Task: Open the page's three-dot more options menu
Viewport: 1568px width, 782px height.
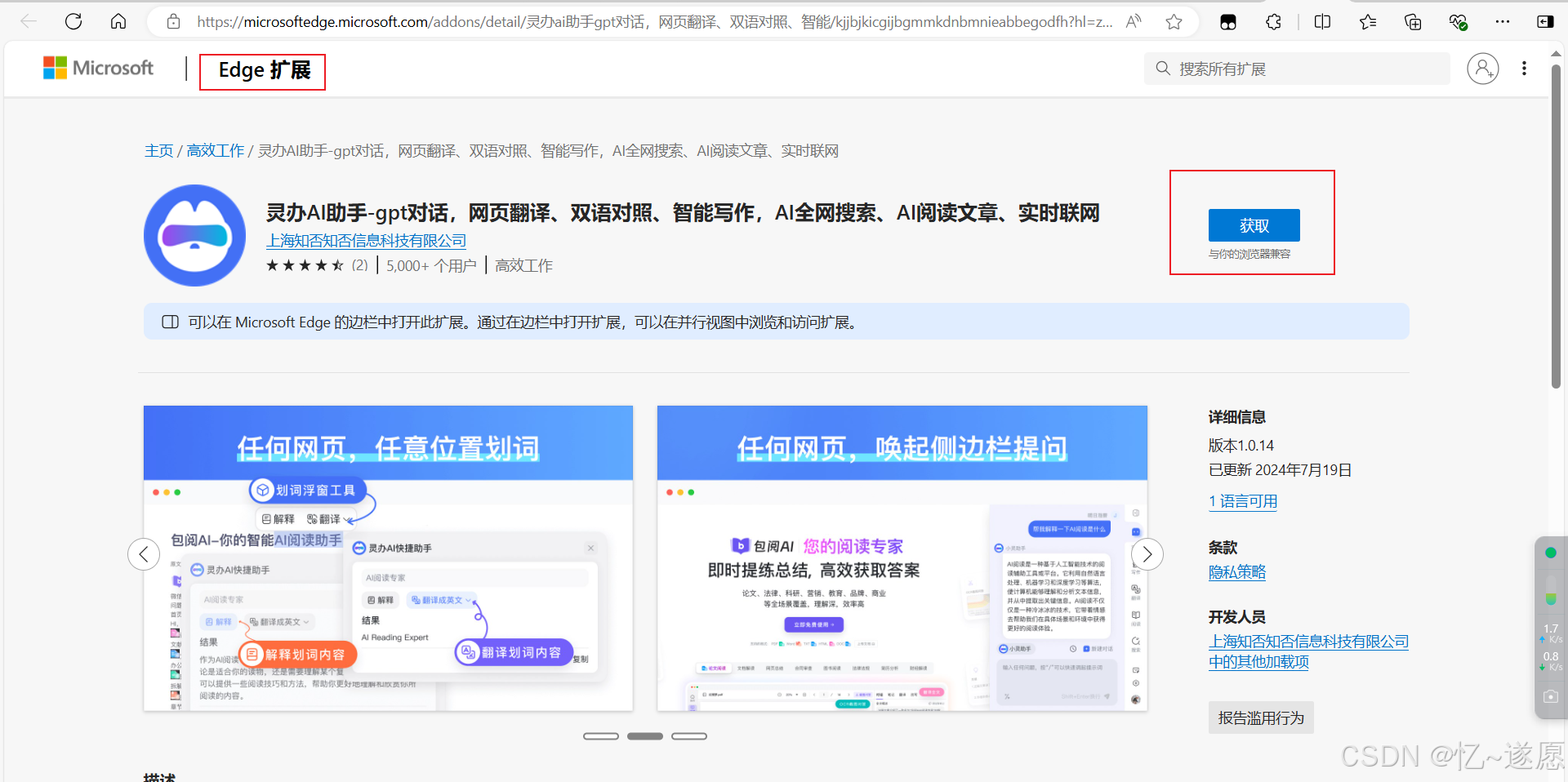Action: [1524, 69]
